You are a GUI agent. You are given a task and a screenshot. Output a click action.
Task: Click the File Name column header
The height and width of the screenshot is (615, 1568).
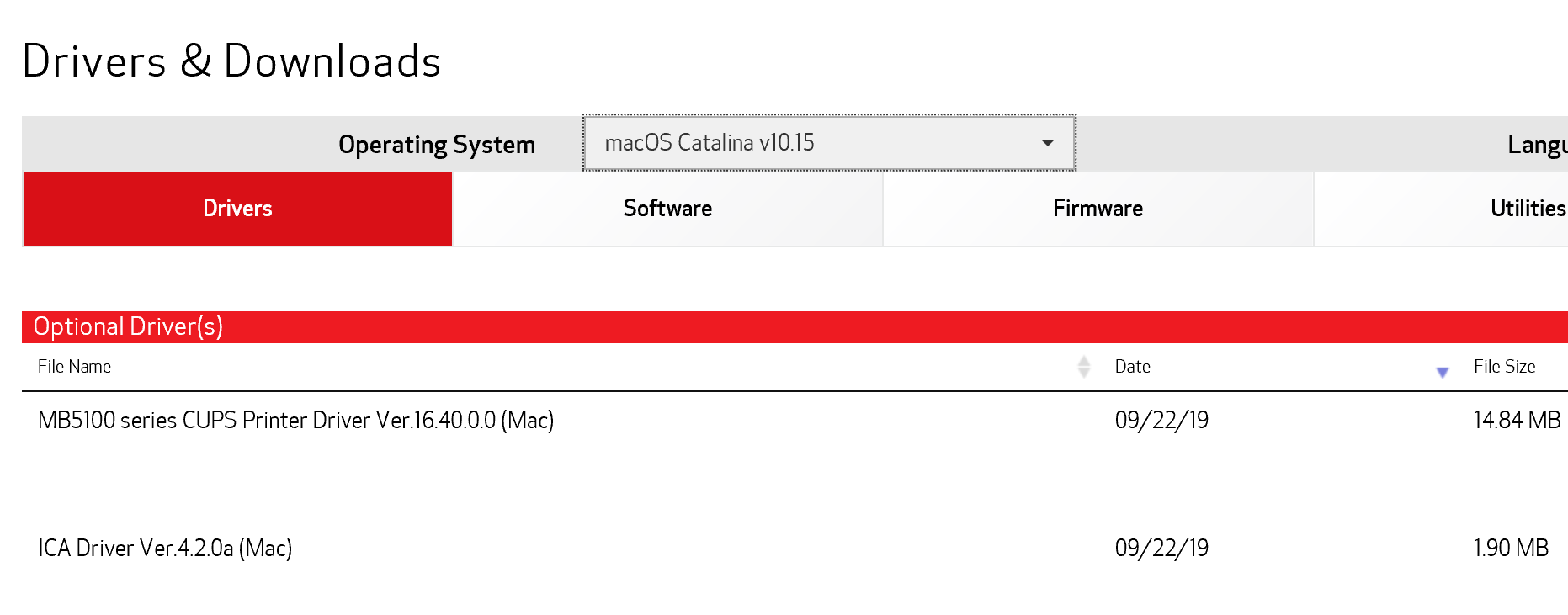[x=74, y=367]
